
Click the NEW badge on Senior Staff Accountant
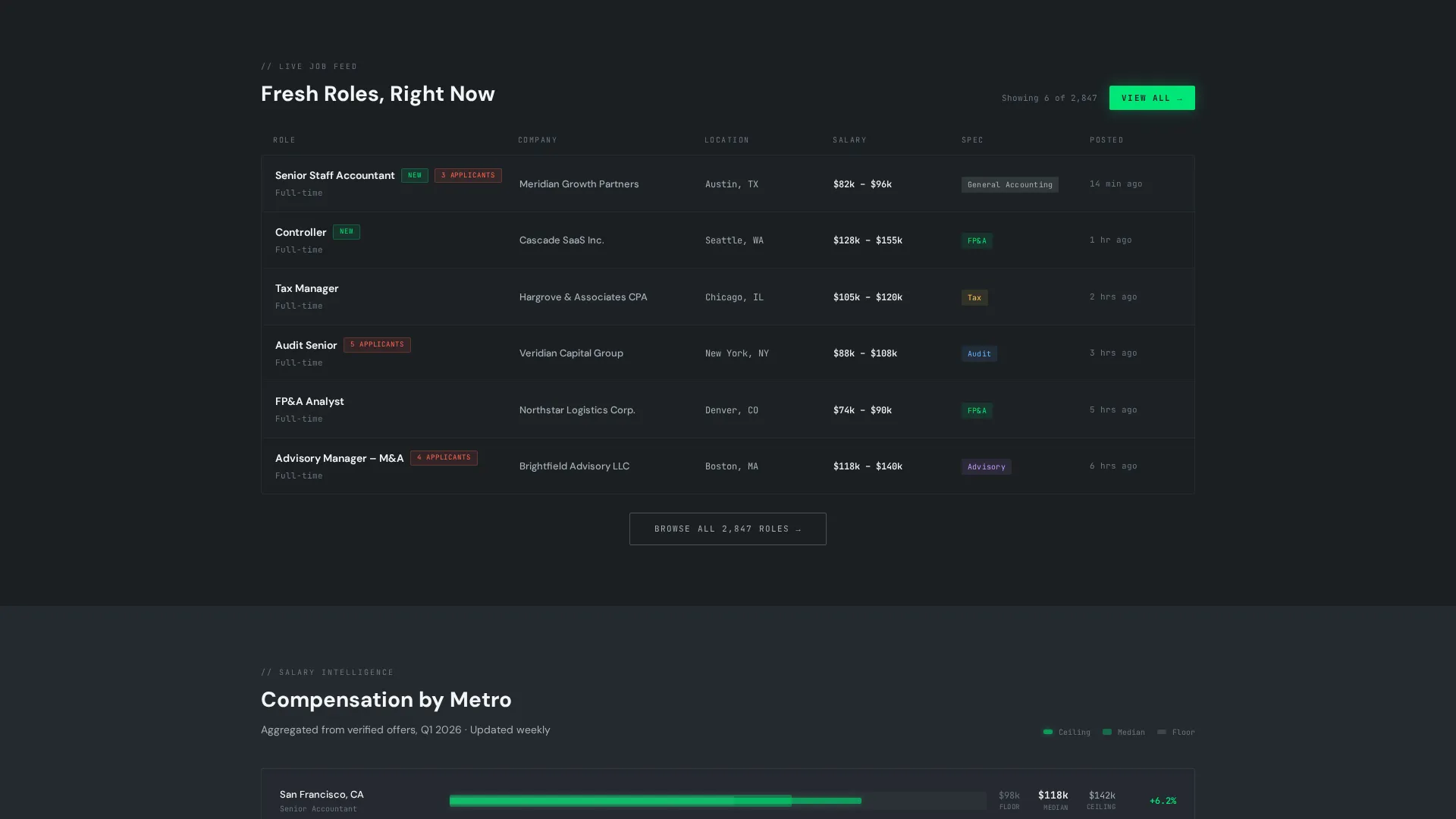[x=414, y=175]
